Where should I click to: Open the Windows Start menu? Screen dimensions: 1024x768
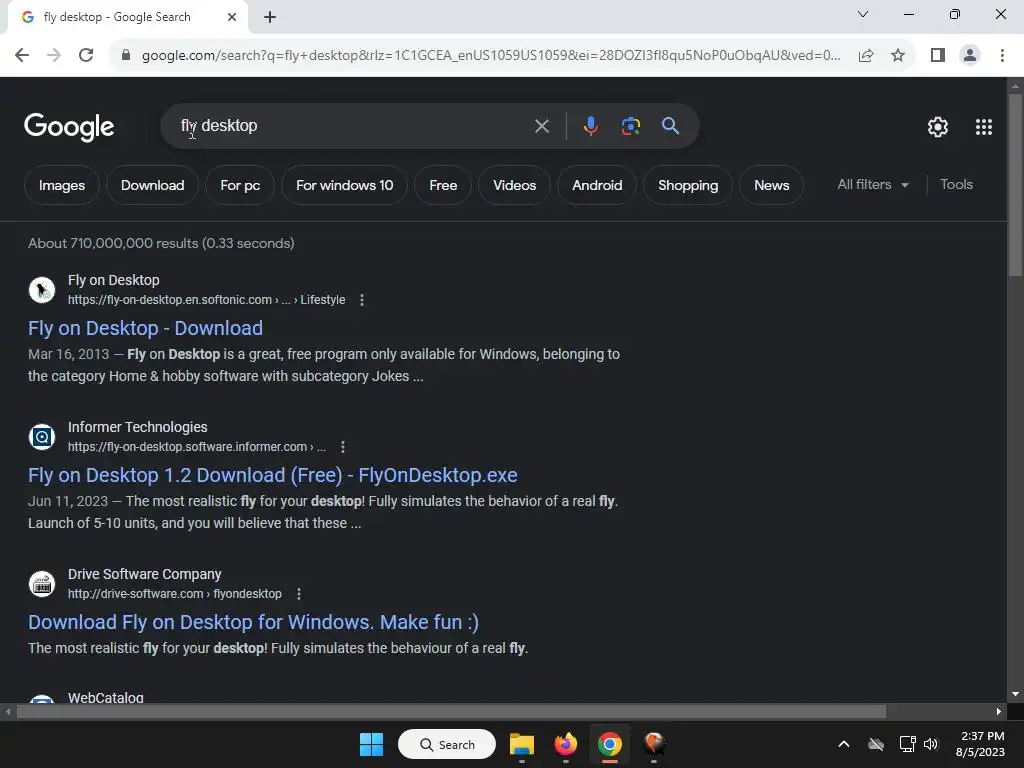tap(372, 744)
